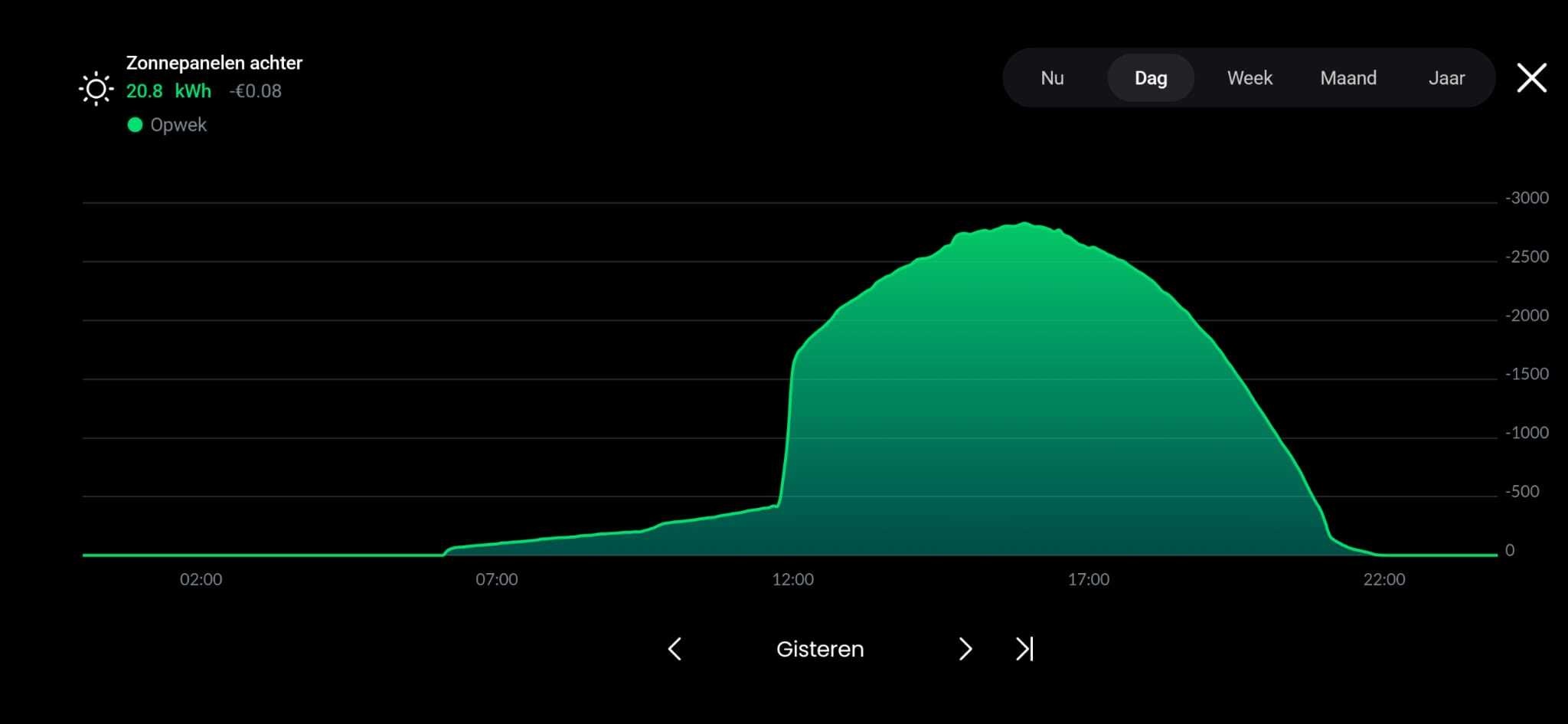
Task: Select the Dag tab
Action: pos(1151,78)
